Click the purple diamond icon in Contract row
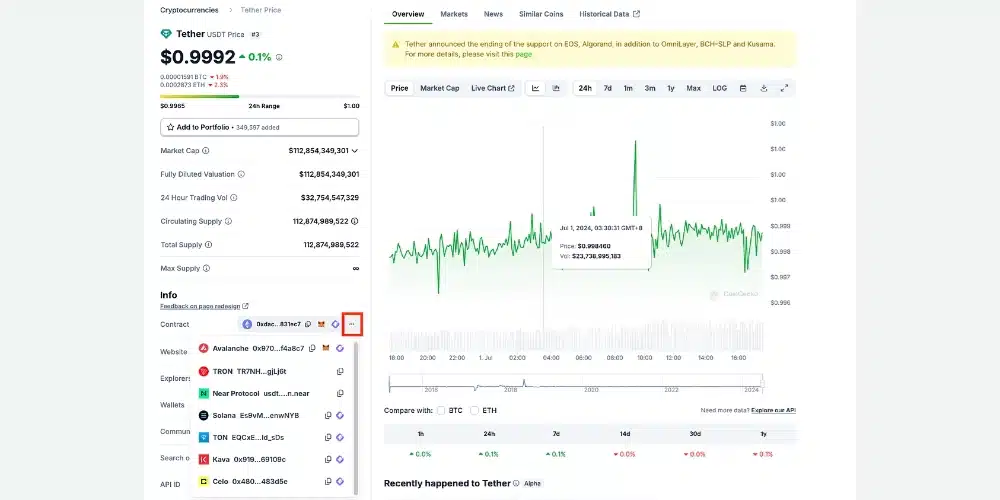The image size is (1000, 500). pos(335,324)
